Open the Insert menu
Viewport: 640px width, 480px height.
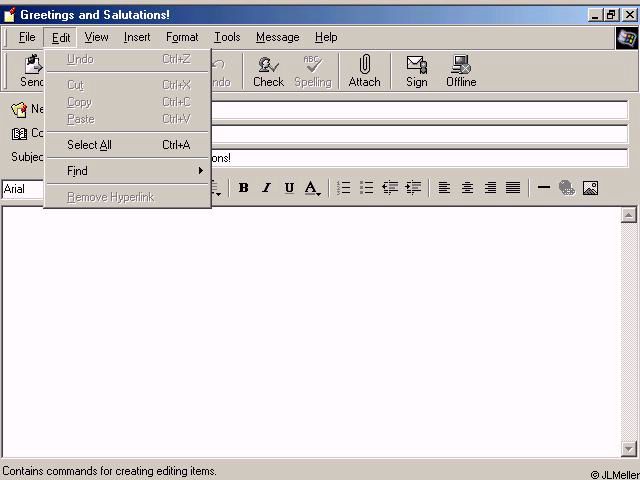[x=137, y=37]
